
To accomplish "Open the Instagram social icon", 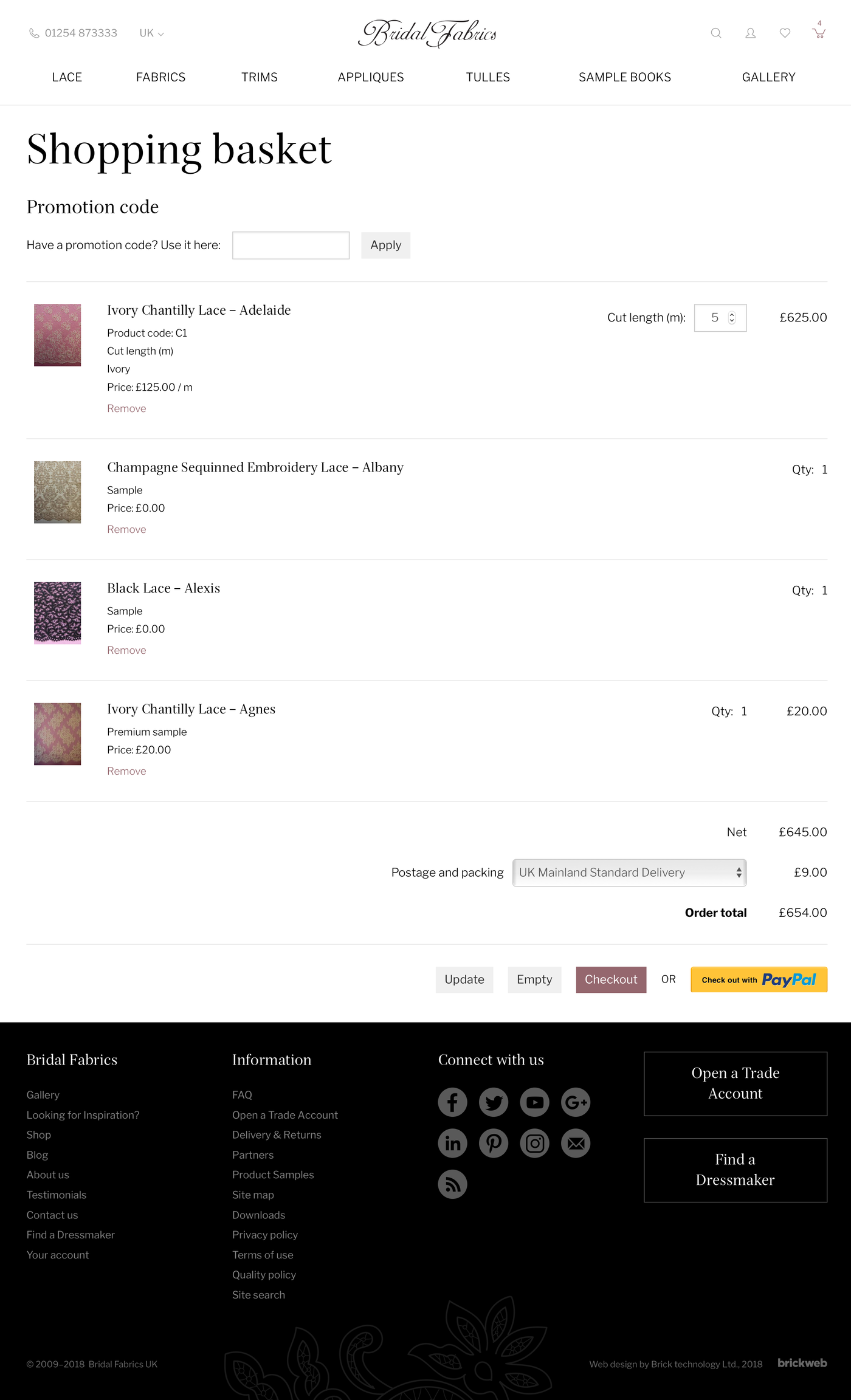I will pos(534,1143).
